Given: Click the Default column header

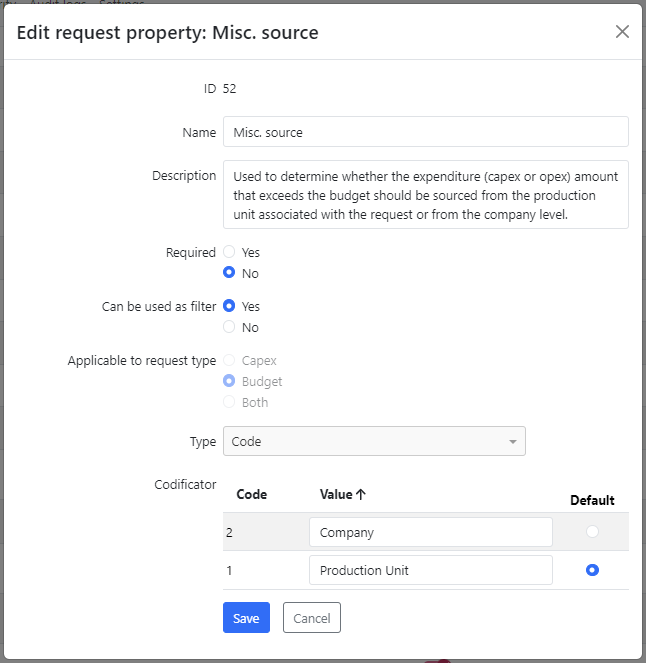Looking at the screenshot, I should pos(592,500).
